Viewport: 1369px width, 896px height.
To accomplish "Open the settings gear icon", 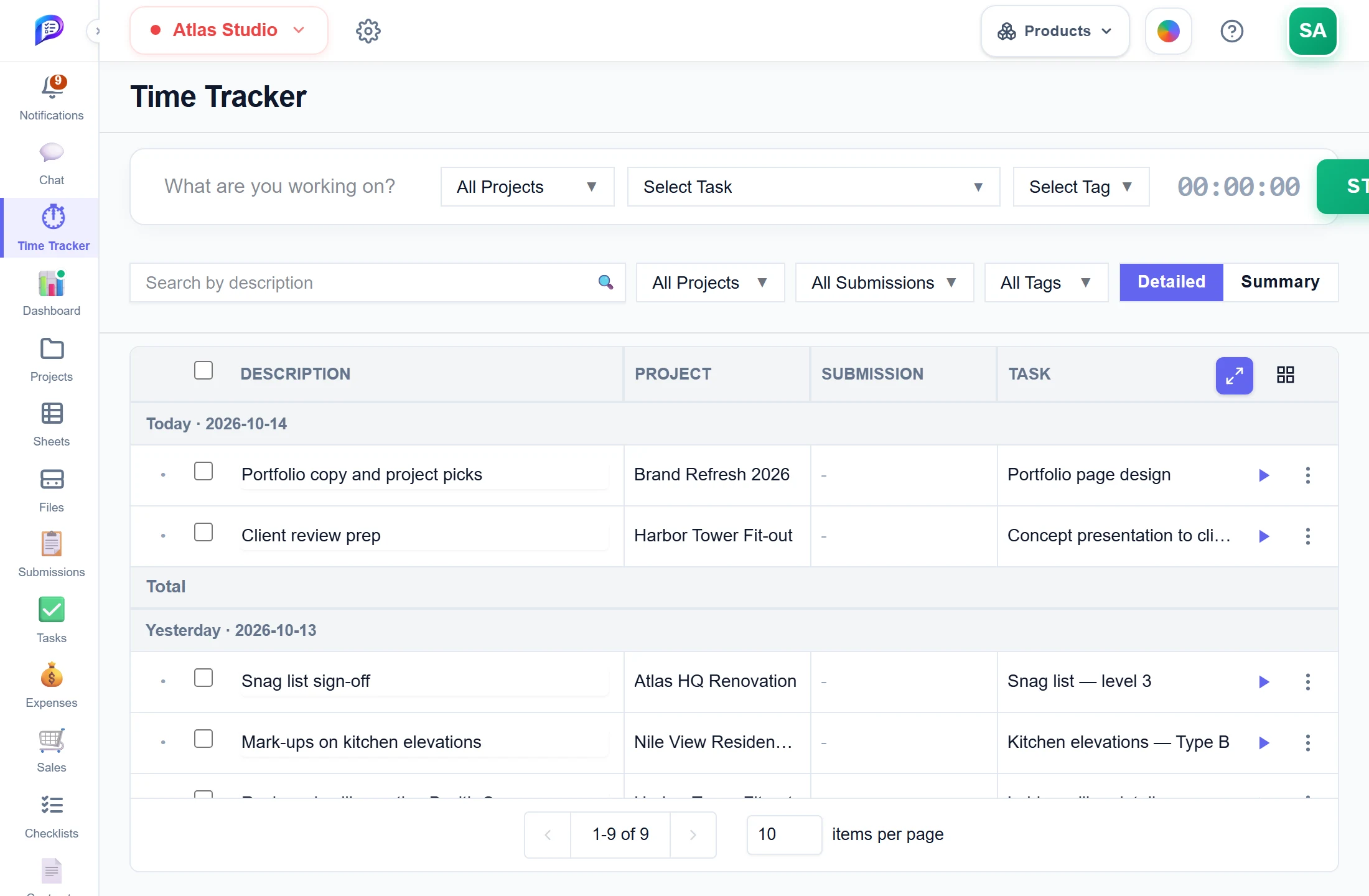I will tap(368, 30).
